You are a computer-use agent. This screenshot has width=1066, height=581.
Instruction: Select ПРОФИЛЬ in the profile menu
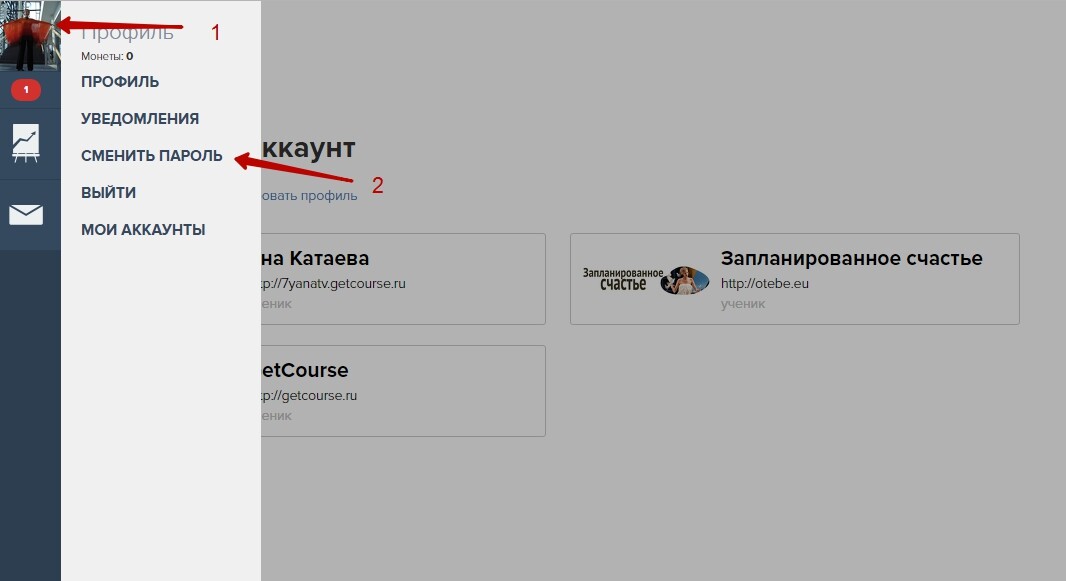[x=120, y=82]
